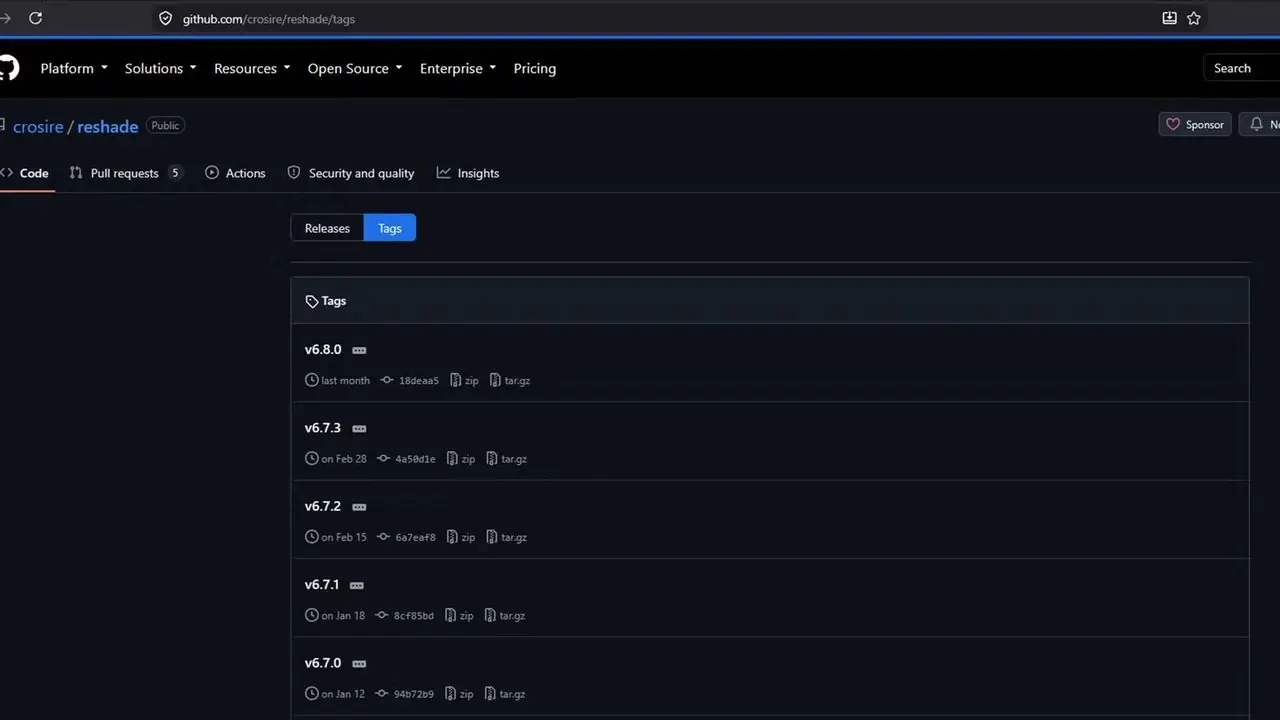Screen dimensions: 1280x720
Task: Open the v6.8.0 tag
Action: 323,350
